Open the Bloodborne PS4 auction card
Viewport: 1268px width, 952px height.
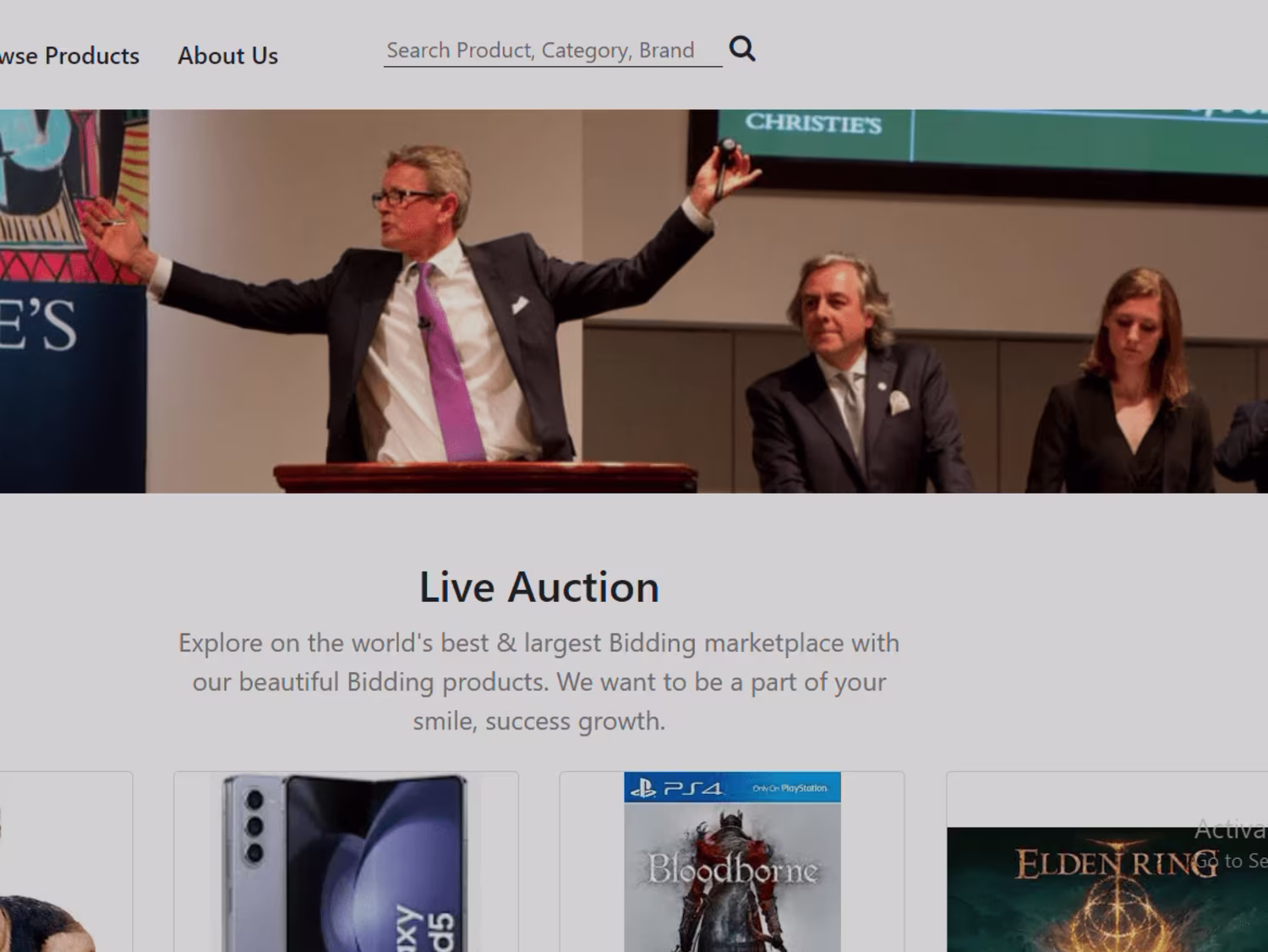coord(732,862)
